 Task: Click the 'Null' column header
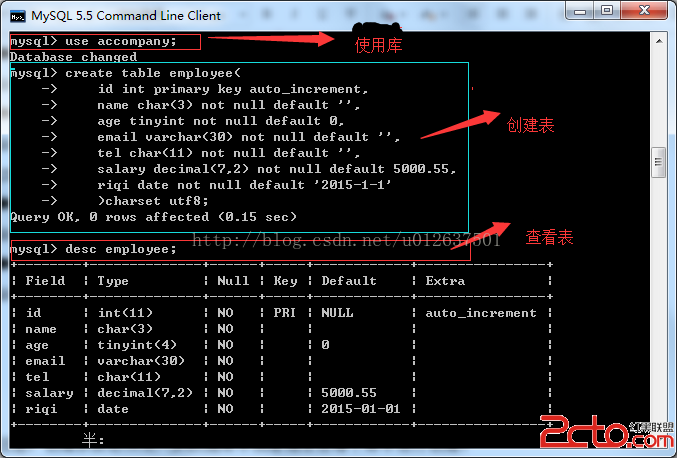tap(233, 281)
